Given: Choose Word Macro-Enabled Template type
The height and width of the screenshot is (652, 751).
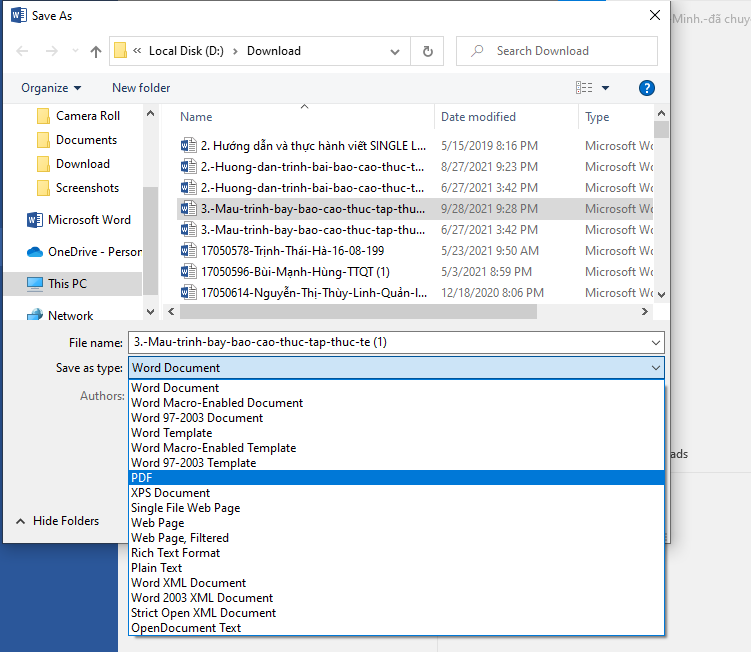Looking at the screenshot, I should tap(397, 448).
